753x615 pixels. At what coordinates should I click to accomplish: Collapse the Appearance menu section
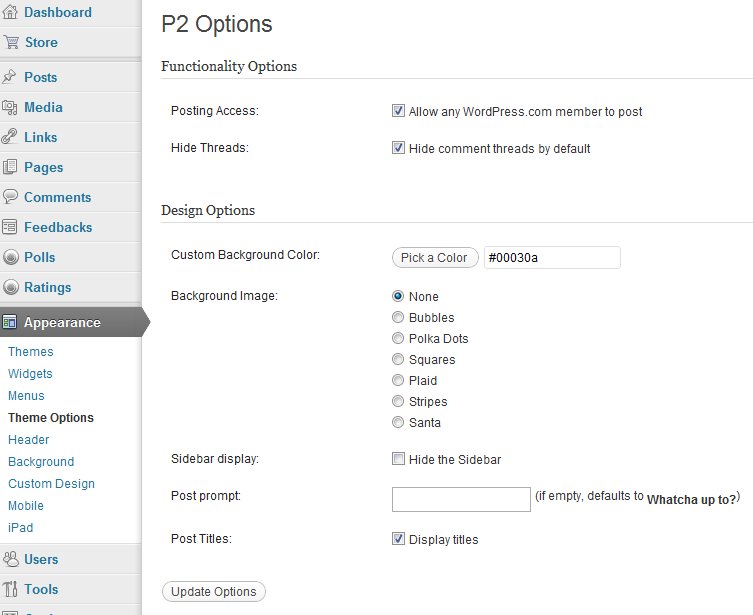pos(62,322)
